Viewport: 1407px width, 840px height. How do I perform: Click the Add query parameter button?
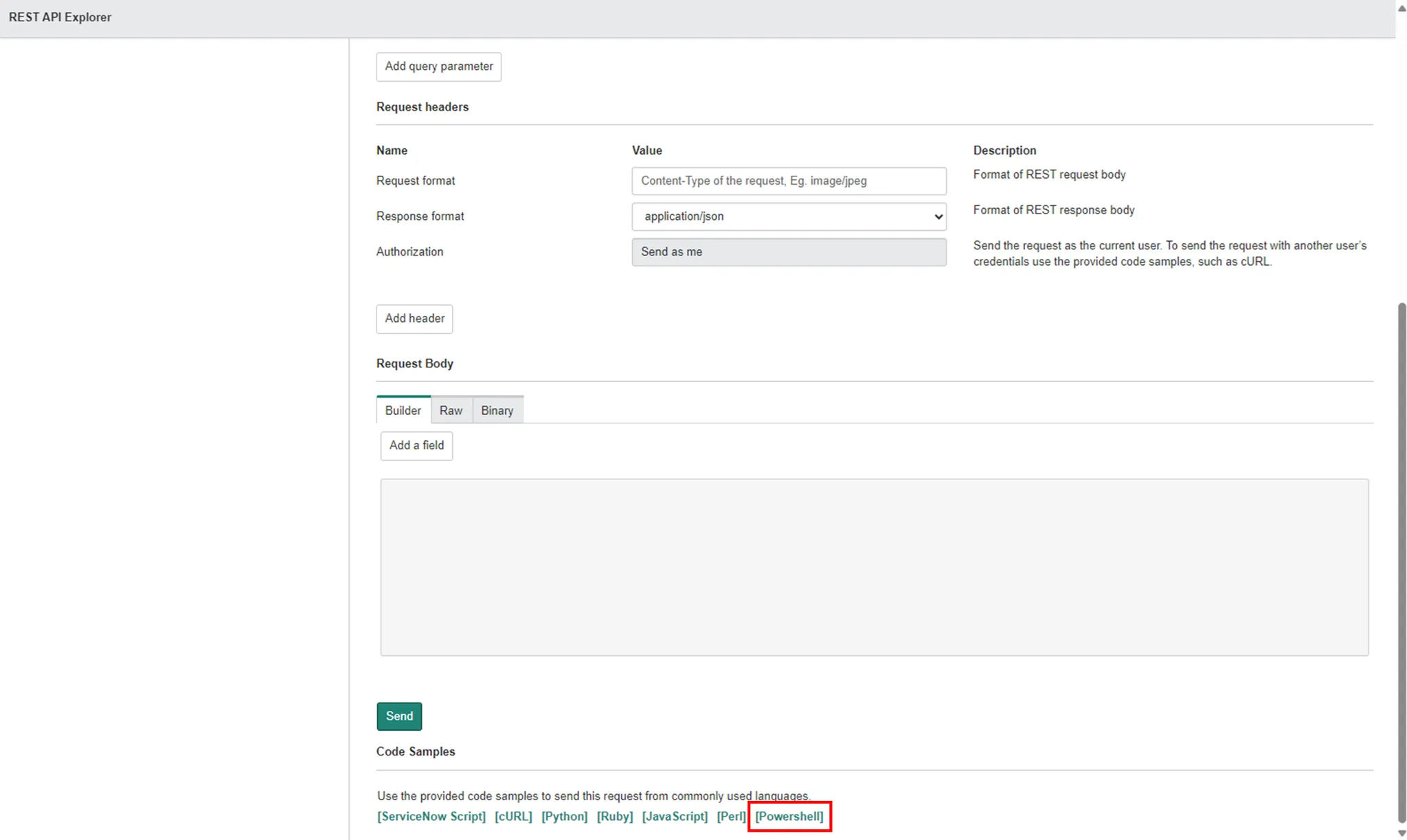[438, 67]
